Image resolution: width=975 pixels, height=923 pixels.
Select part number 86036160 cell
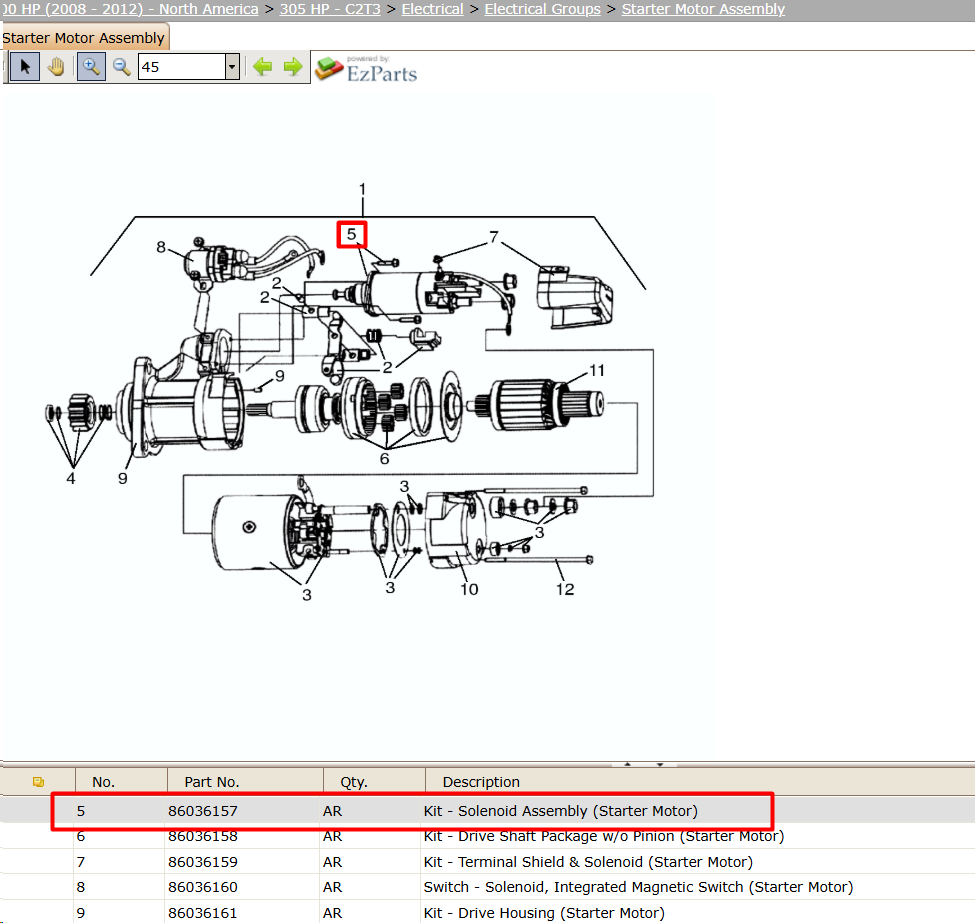(203, 887)
